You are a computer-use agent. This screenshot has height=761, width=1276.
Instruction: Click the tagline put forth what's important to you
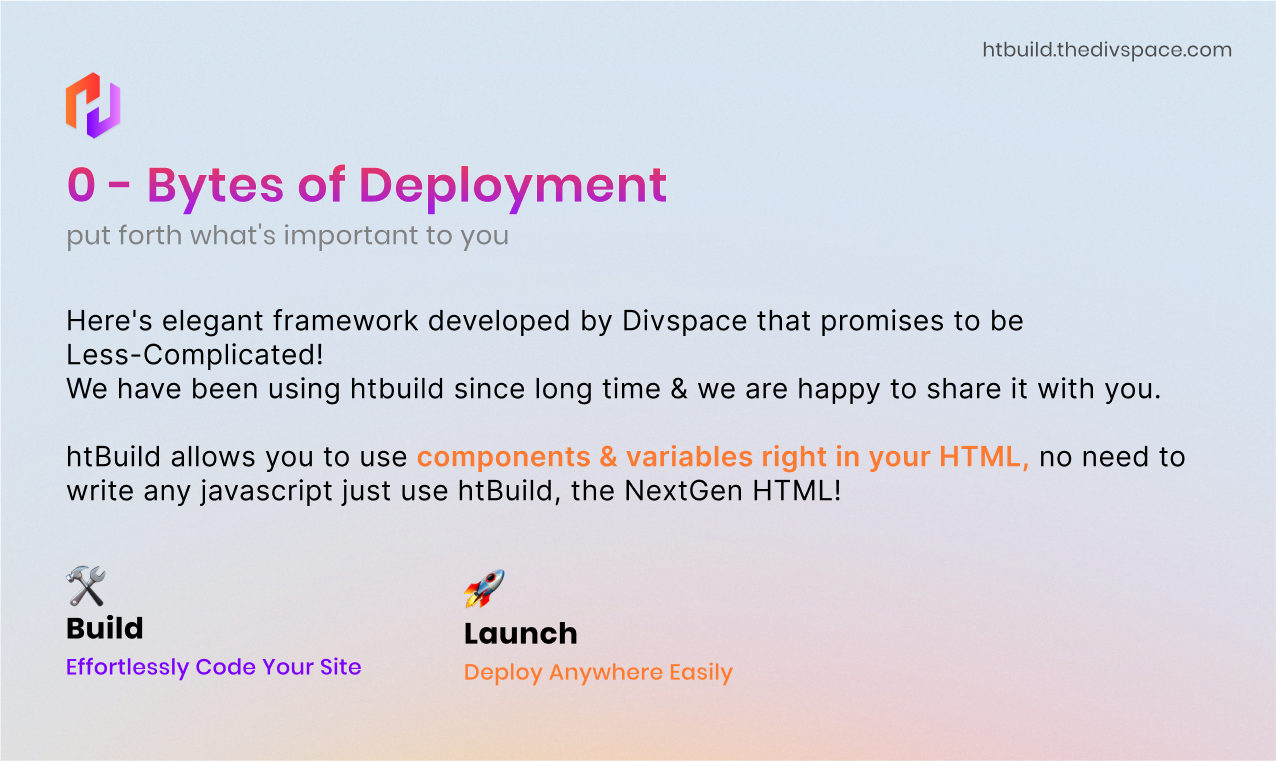point(288,235)
